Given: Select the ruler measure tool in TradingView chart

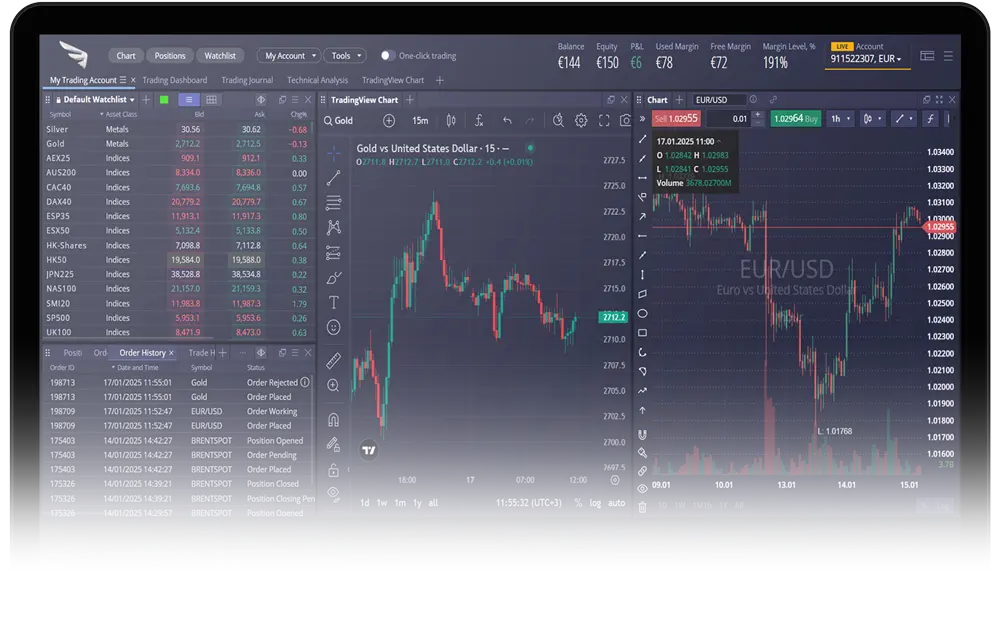Looking at the screenshot, I should 334,361.
